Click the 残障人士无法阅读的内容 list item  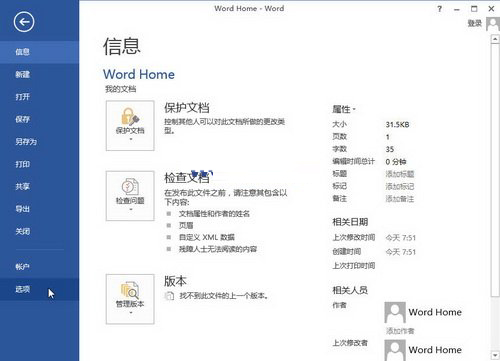click(x=218, y=249)
